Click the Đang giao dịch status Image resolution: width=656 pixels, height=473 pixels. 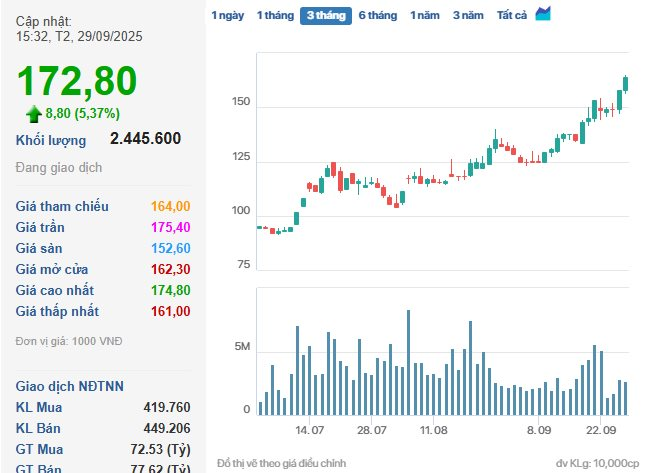pos(59,168)
